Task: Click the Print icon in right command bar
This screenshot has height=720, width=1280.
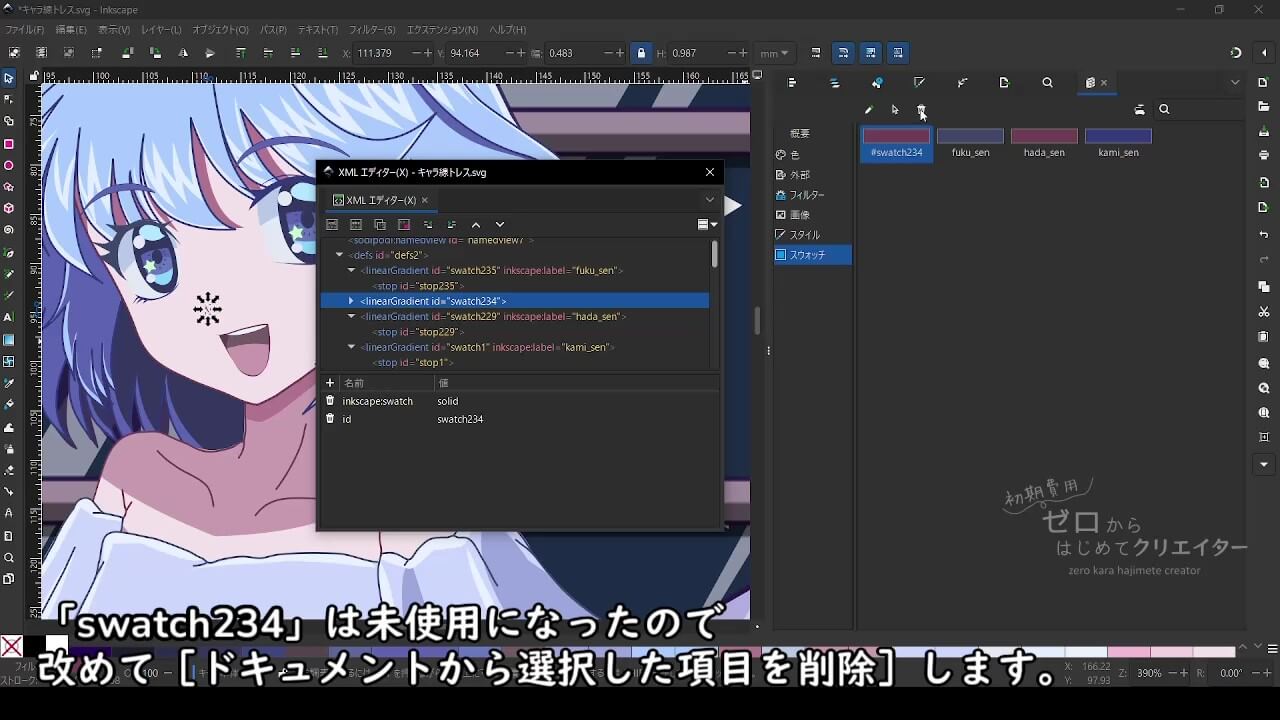Action: click(x=1264, y=155)
